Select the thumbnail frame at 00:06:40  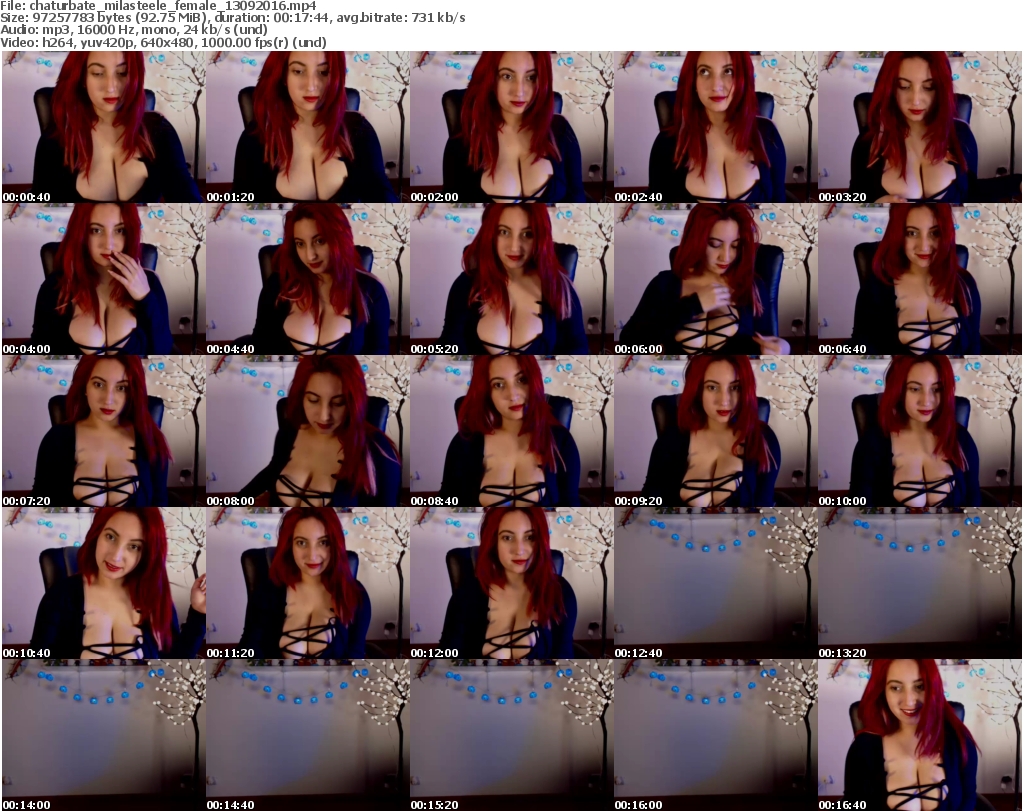[x=920, y=279]
